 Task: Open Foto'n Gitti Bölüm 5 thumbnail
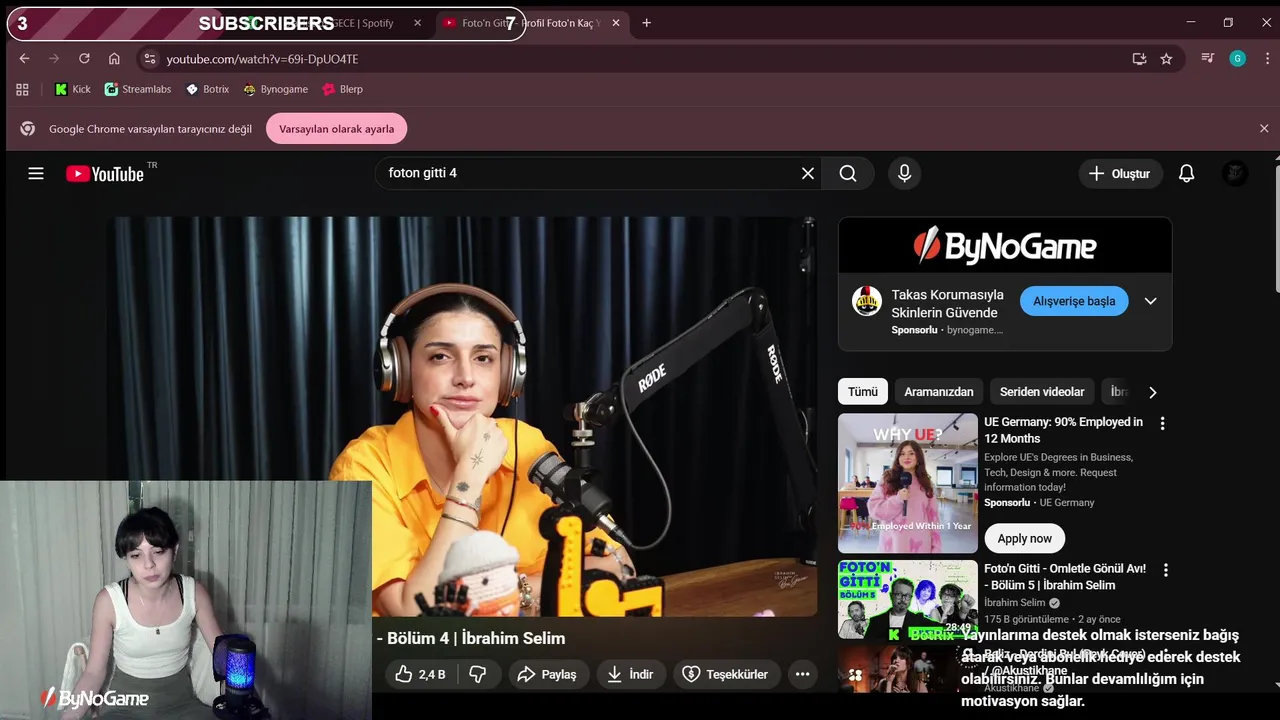pos(908,599)
